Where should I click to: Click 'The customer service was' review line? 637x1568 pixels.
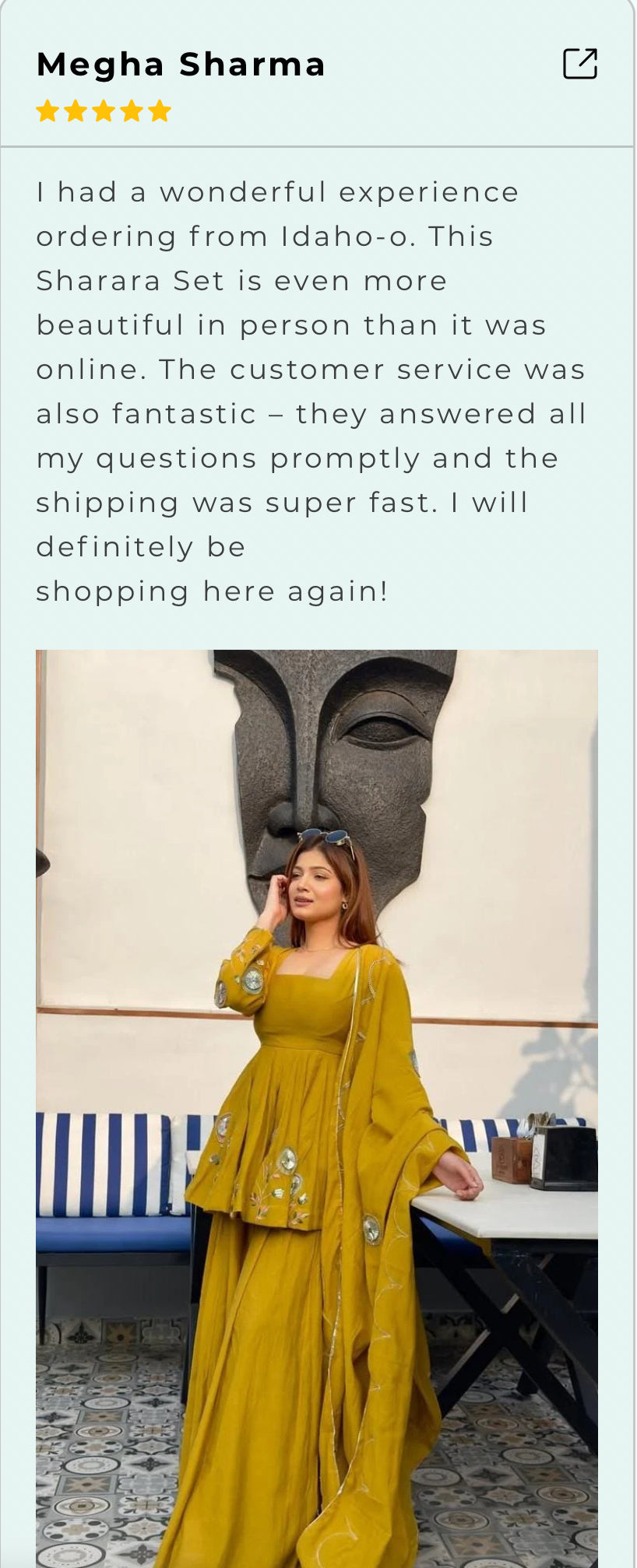pos(372,370)
